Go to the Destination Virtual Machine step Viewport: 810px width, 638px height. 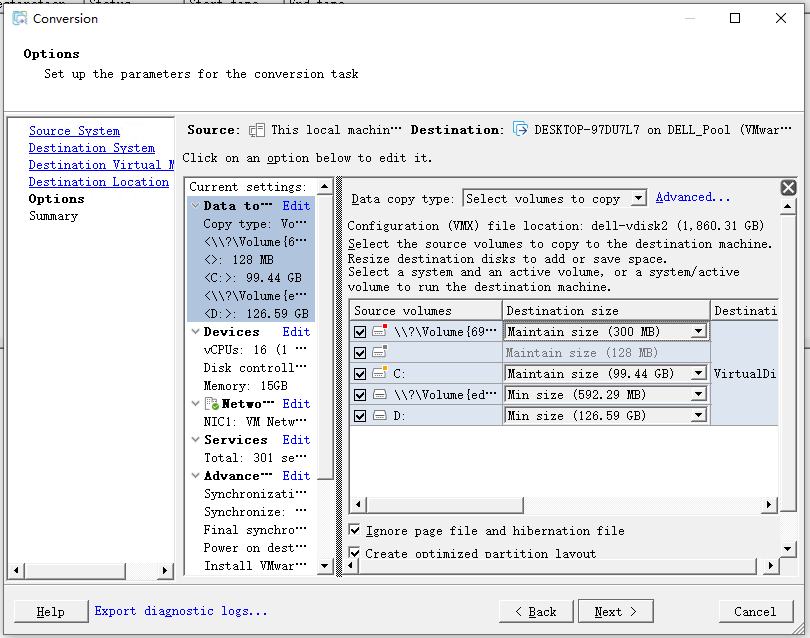coord(101,165)
